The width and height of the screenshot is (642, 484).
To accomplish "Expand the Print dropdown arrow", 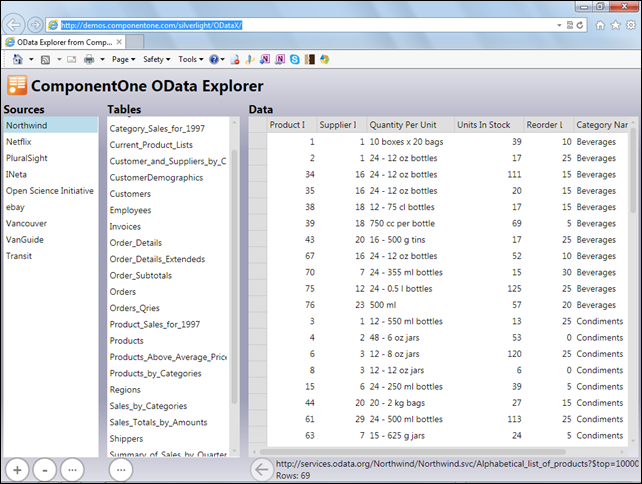I will tap(102, 60).
